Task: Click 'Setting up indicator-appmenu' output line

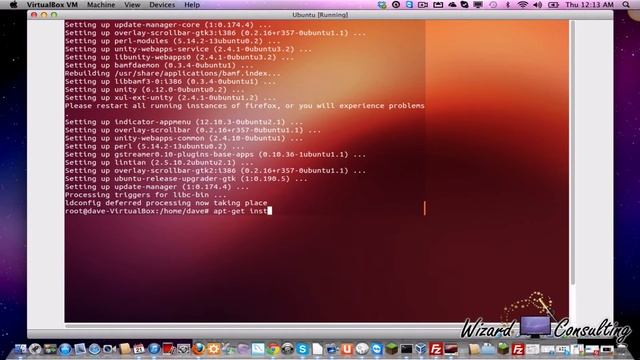Action: tap(184, 122)
